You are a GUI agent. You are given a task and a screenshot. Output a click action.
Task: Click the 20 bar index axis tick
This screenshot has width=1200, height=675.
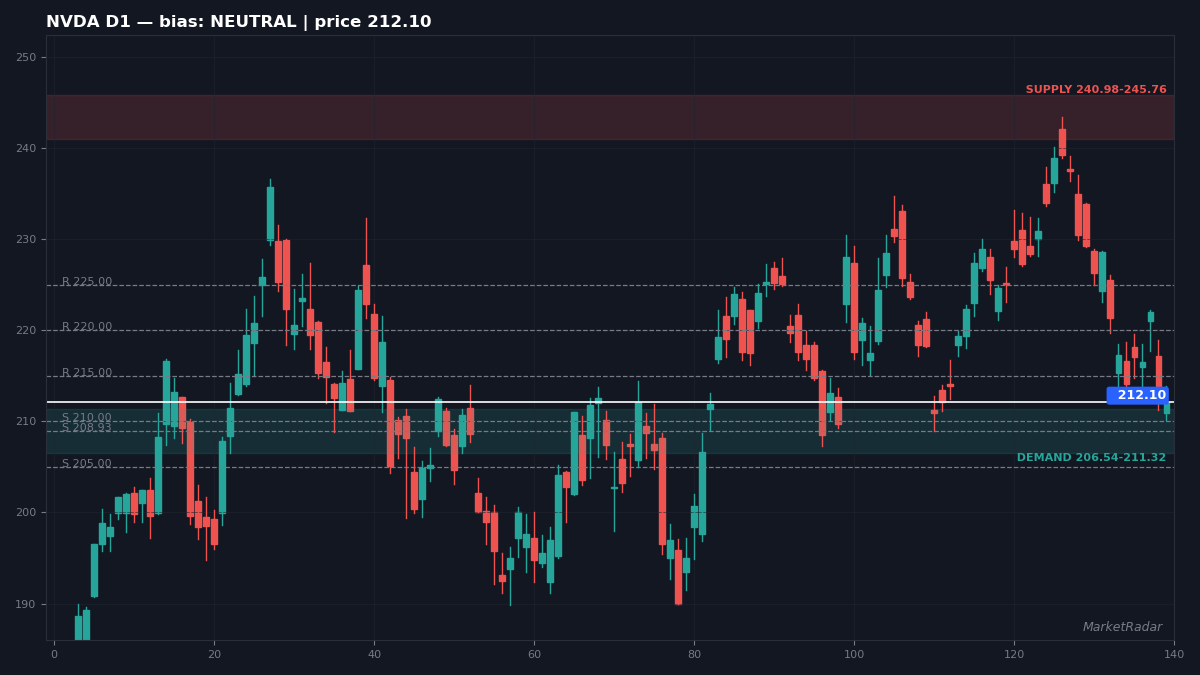point(214,654)
